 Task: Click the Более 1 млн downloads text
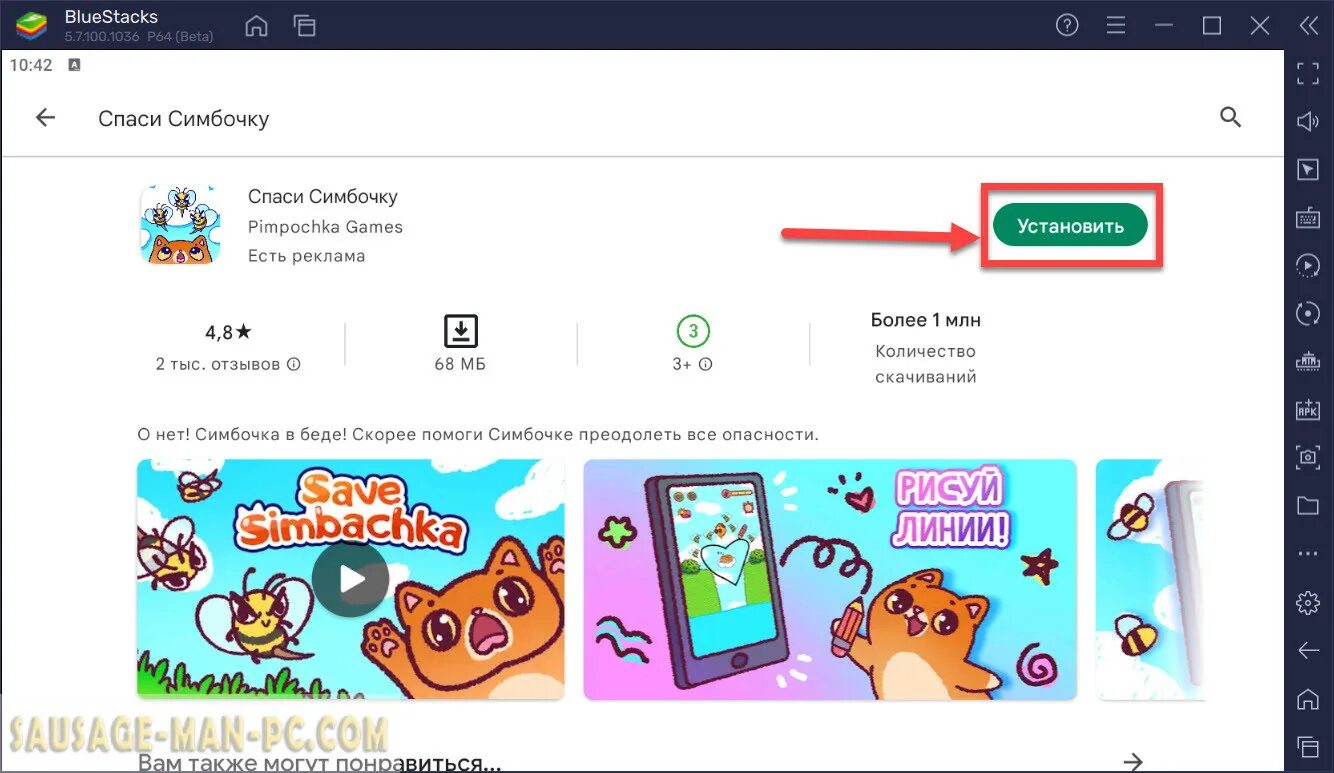click(x=926, y=320)
